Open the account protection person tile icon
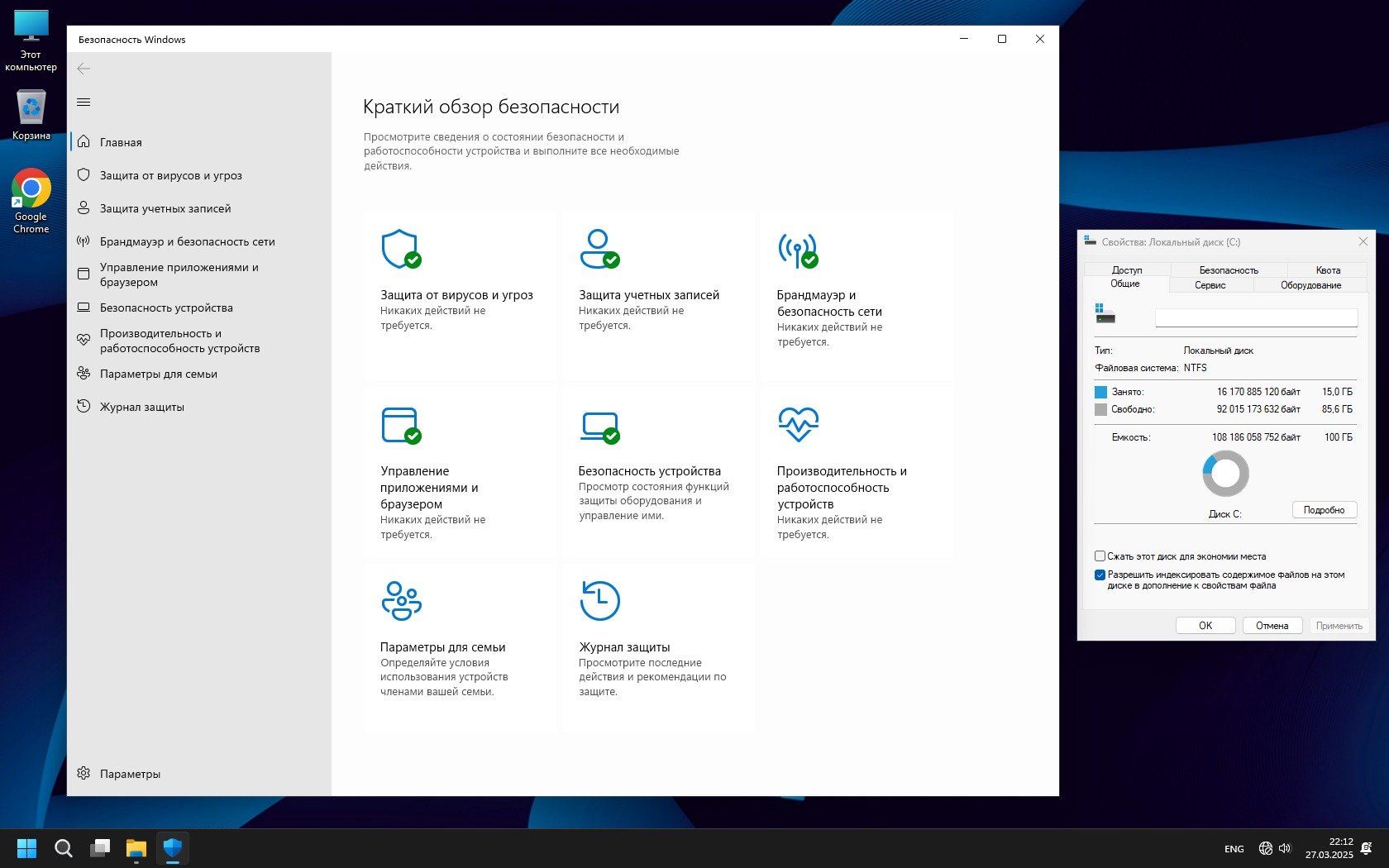This screenshot has height=868, width=1389. pos(599,249)
